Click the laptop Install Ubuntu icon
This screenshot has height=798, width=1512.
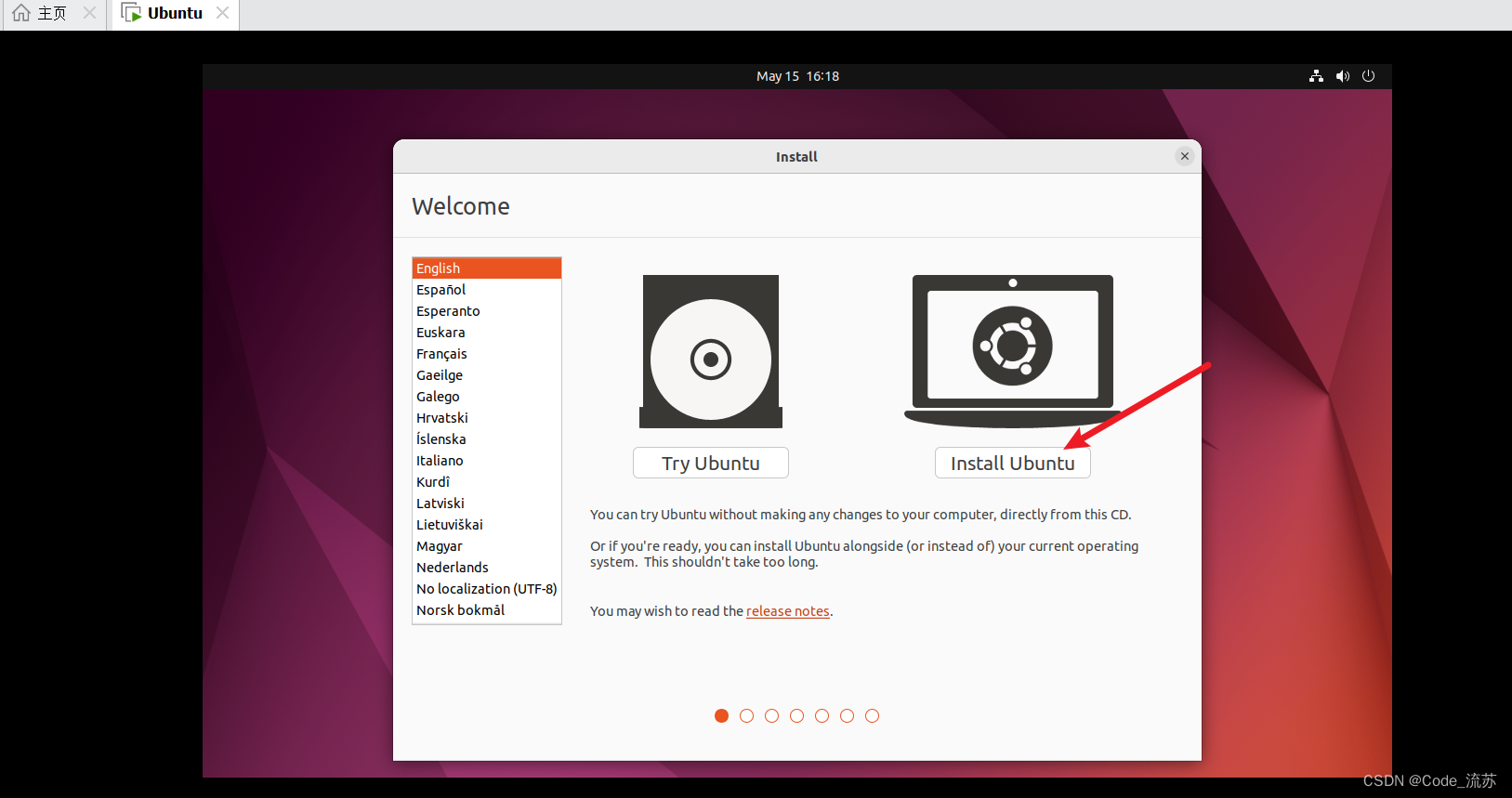[1013, 351]
